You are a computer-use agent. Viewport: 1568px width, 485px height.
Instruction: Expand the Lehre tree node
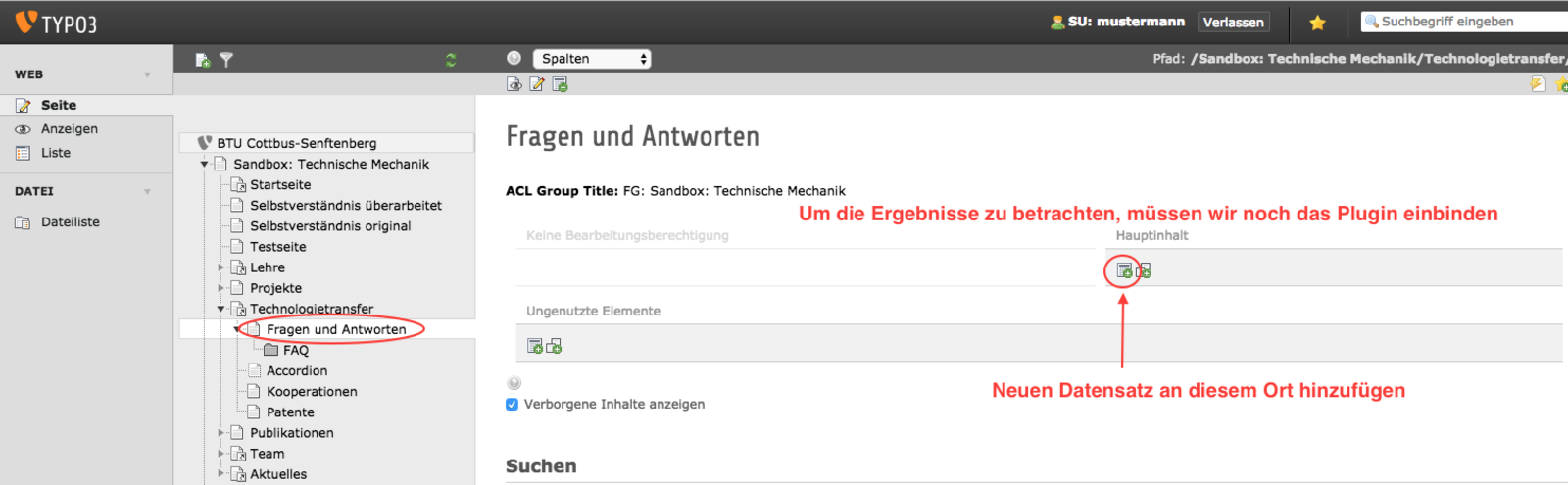click(220, 267)
